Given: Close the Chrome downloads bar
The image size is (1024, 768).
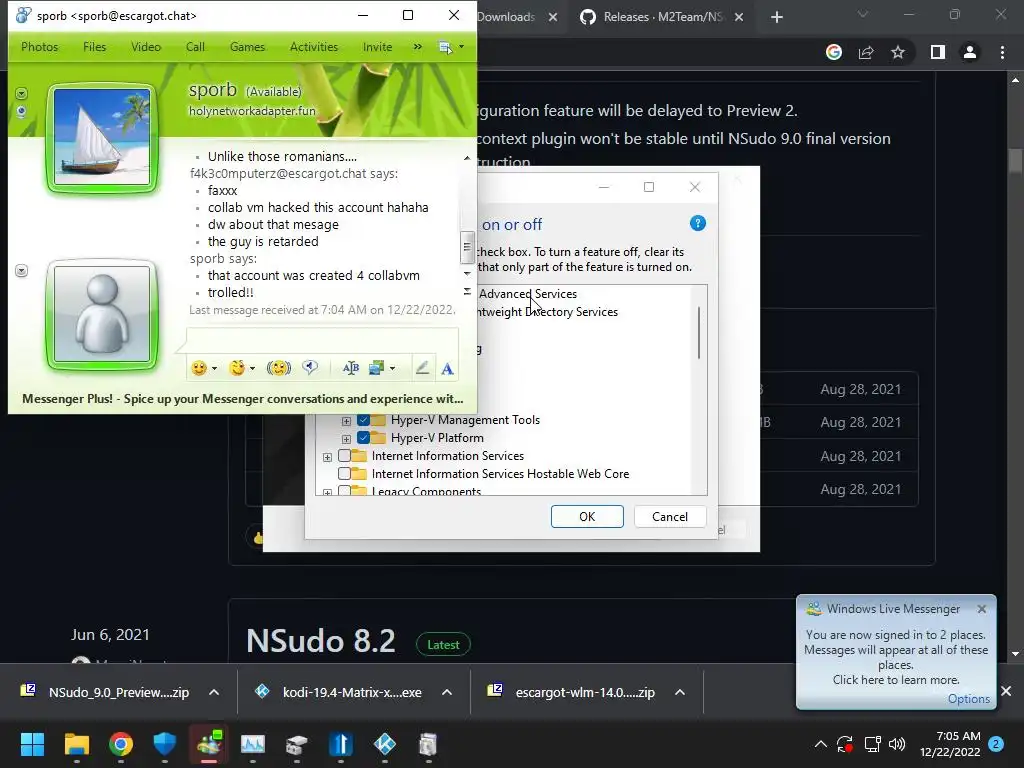Looking at the screenshot, I should pos(1006,691).
